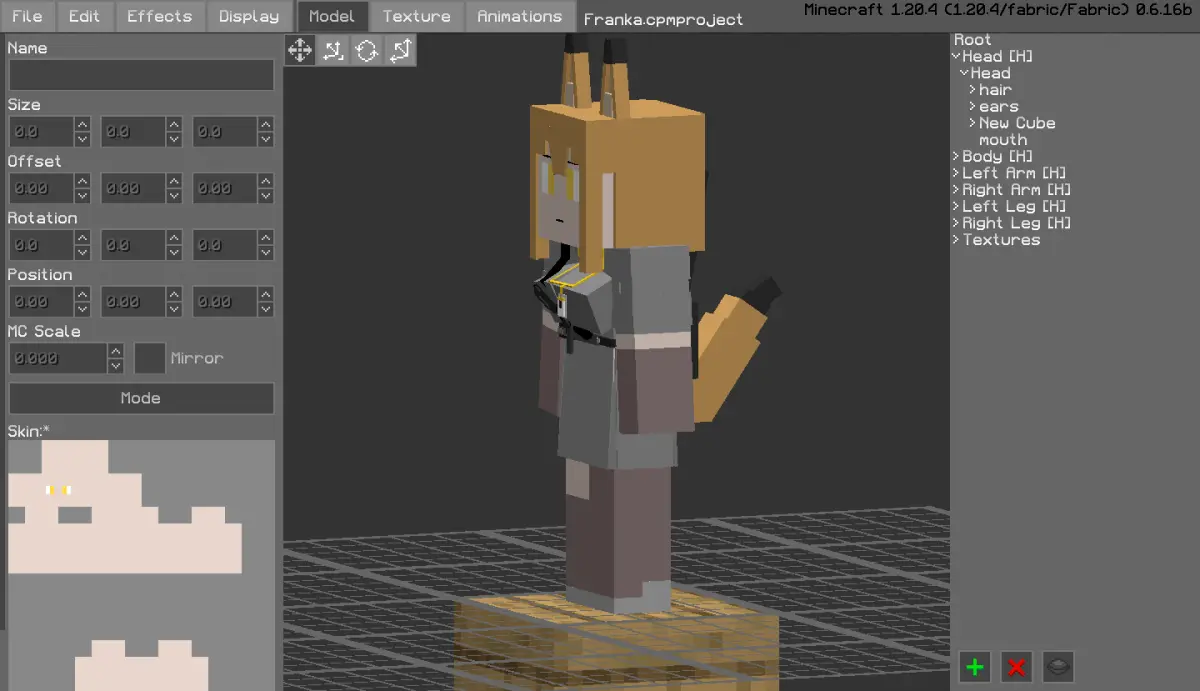Image resolution: width=1200 pixels, height=691 pixels.
Task: Open the Display menu
Action: [249, 16]
